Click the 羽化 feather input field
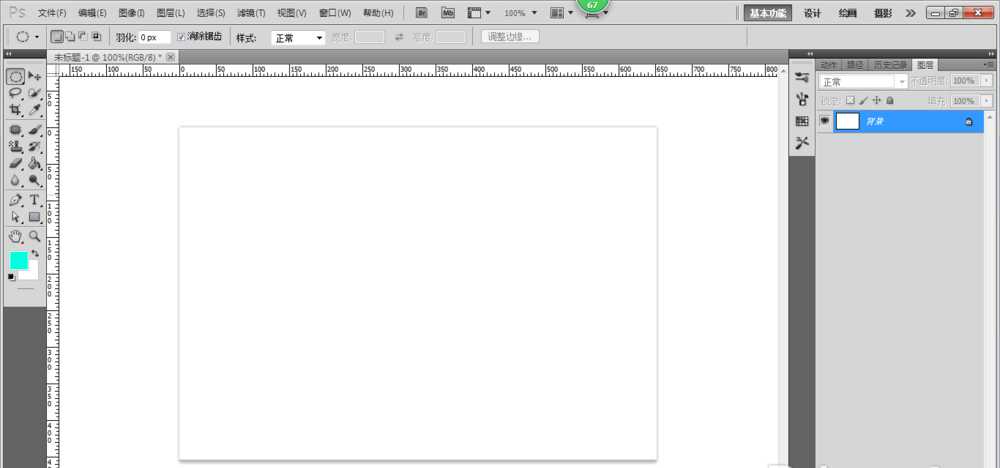1000x468 pixels. click(155, 38)
